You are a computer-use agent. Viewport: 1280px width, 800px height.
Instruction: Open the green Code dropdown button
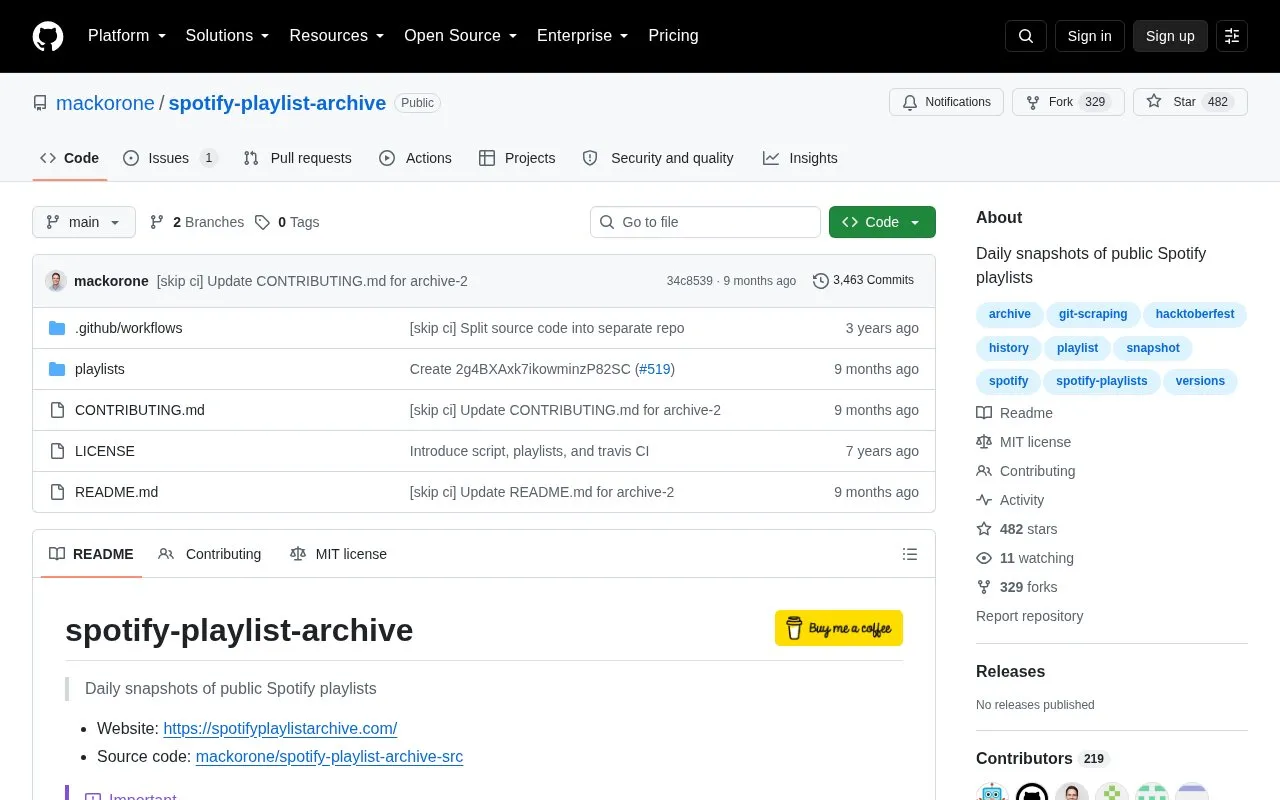click(882, 222)
